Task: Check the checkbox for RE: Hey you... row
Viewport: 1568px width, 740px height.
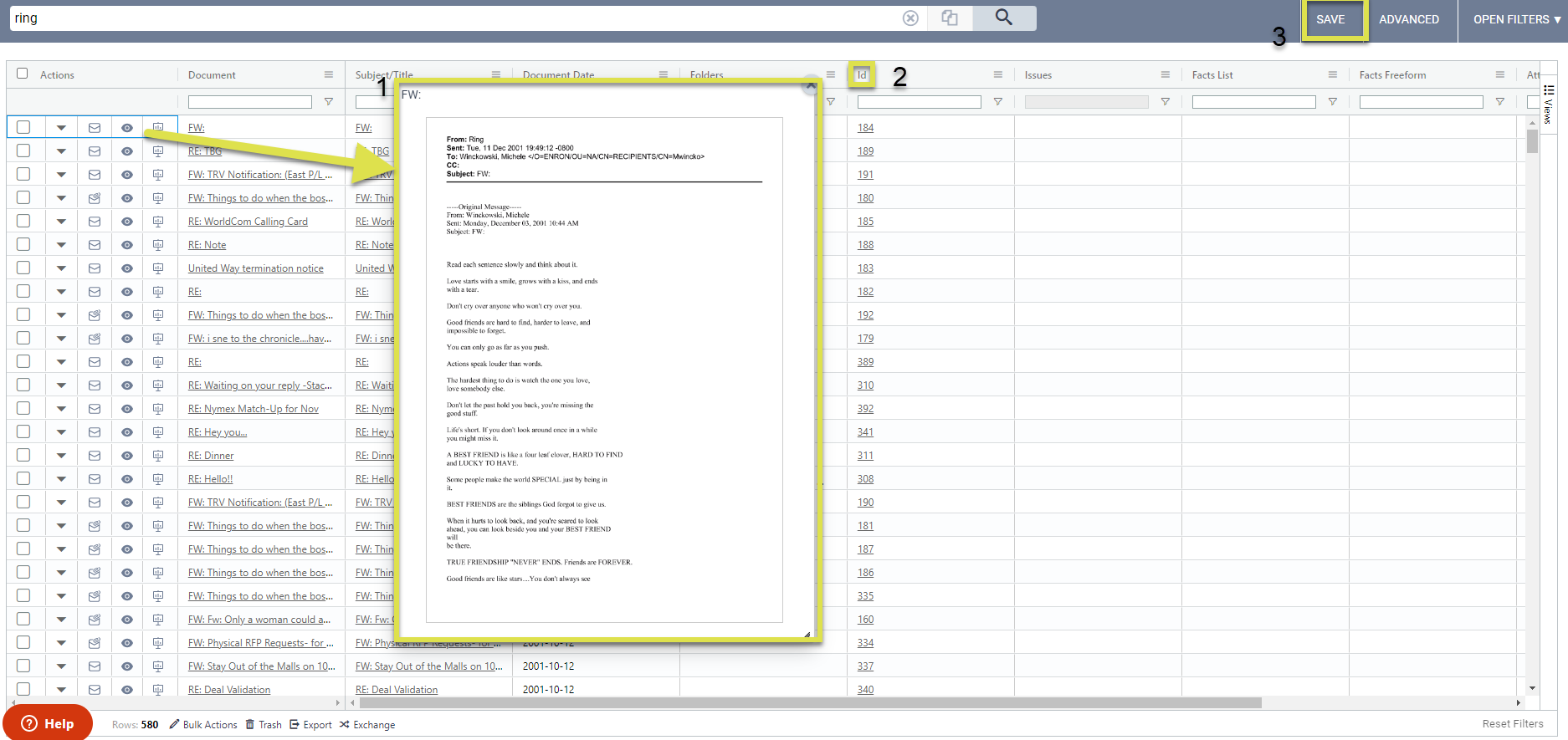Action: (x=23, y=431)
